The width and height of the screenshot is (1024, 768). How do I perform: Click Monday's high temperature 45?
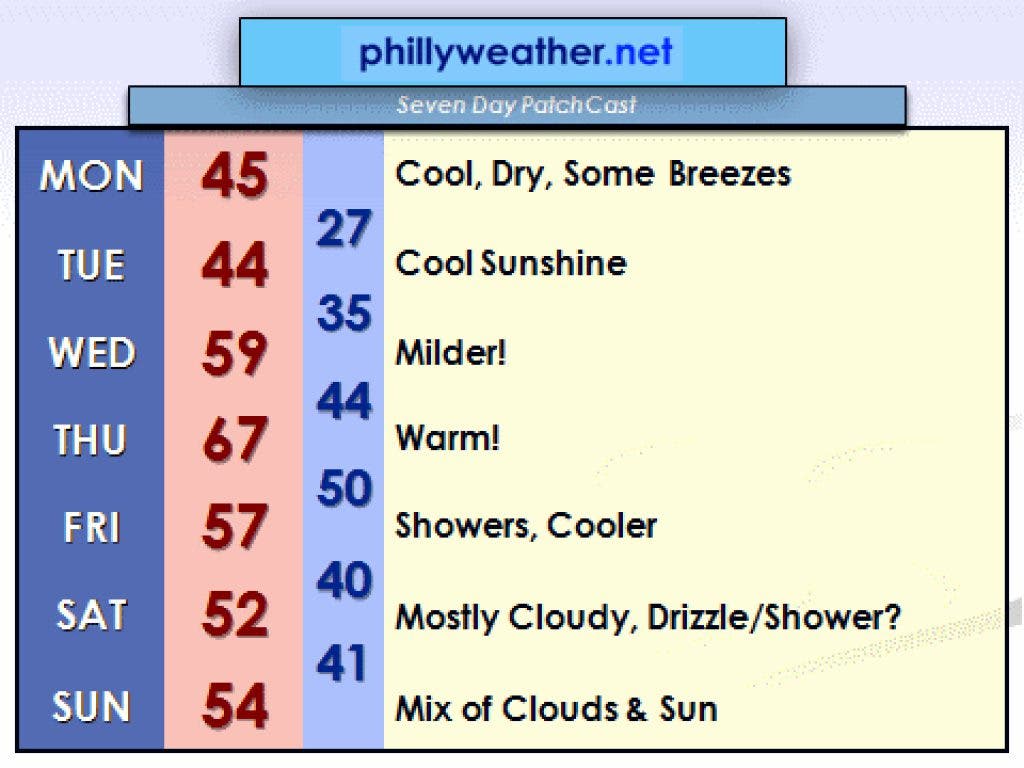[x=235, y=177]
